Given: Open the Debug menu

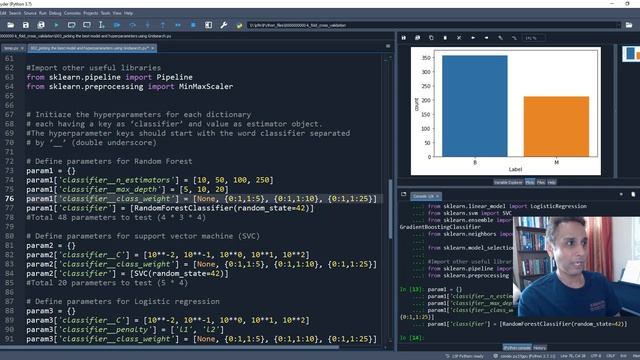Looking at the screenshot, I should tap(55, 13).
